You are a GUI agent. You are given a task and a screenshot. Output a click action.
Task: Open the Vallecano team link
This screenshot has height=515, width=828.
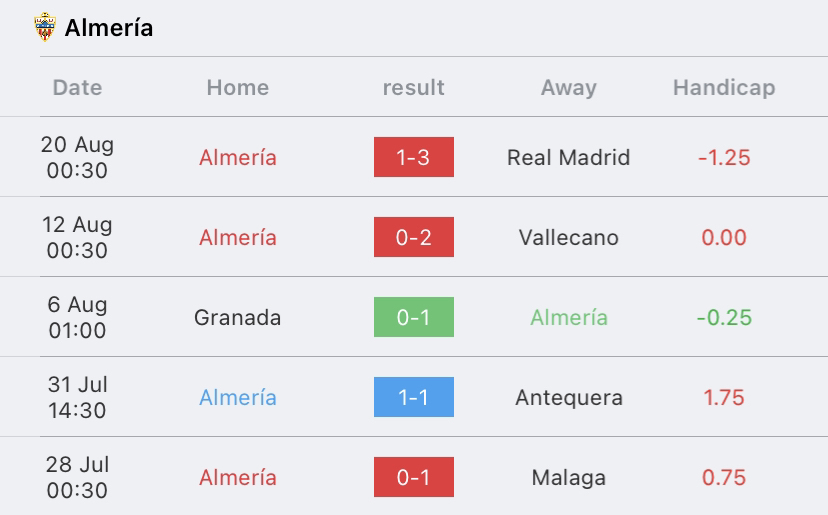click(569, 238)
